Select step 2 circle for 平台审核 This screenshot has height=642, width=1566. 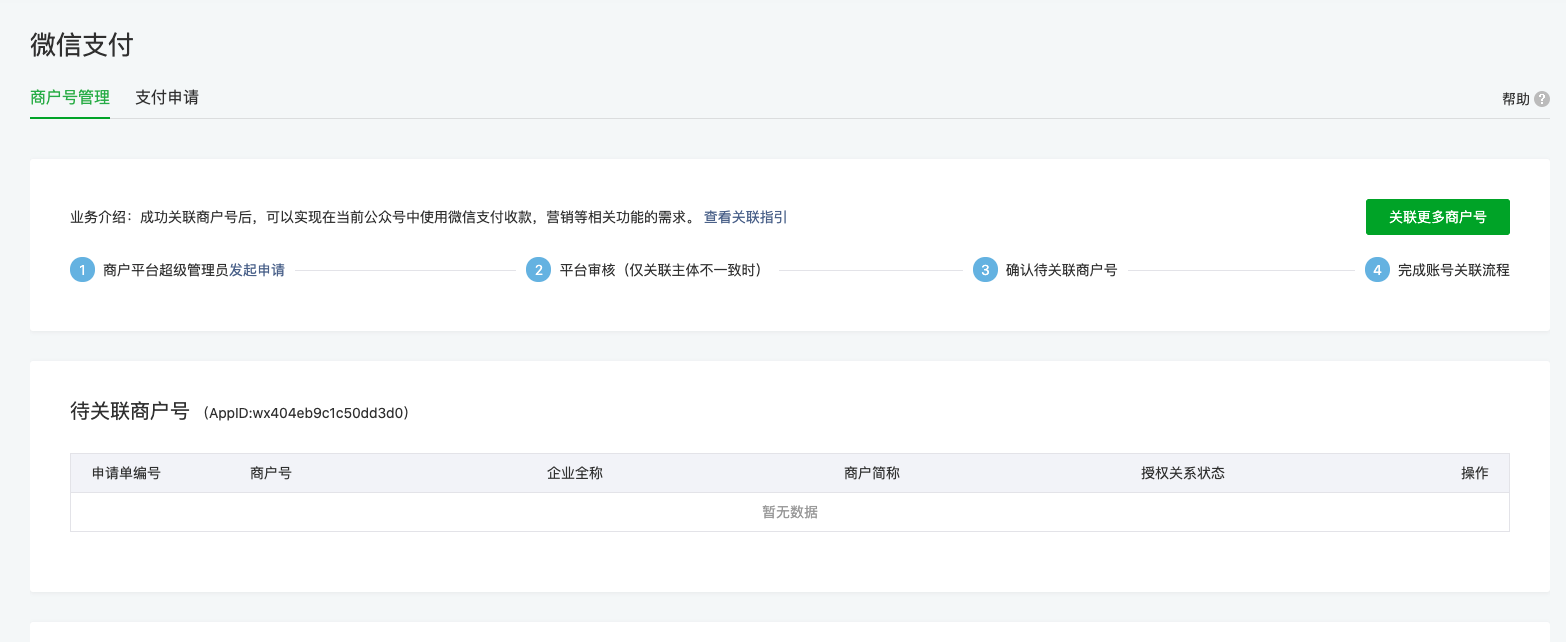click(538, 270)
